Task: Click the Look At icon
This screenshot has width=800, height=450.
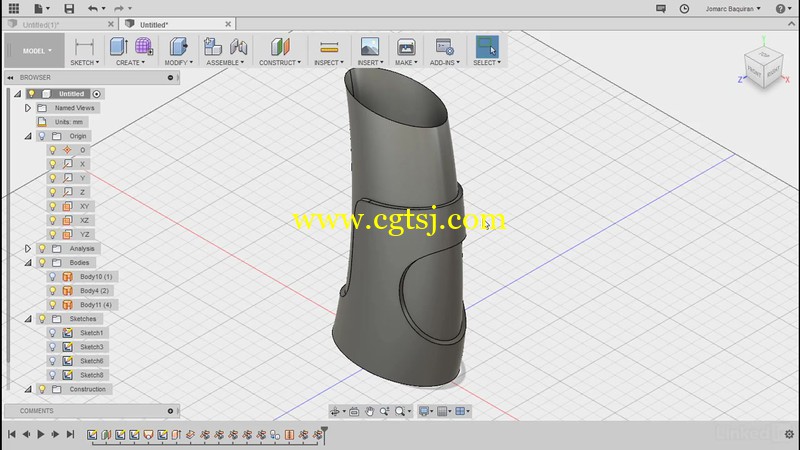Action: pos(354,411)
